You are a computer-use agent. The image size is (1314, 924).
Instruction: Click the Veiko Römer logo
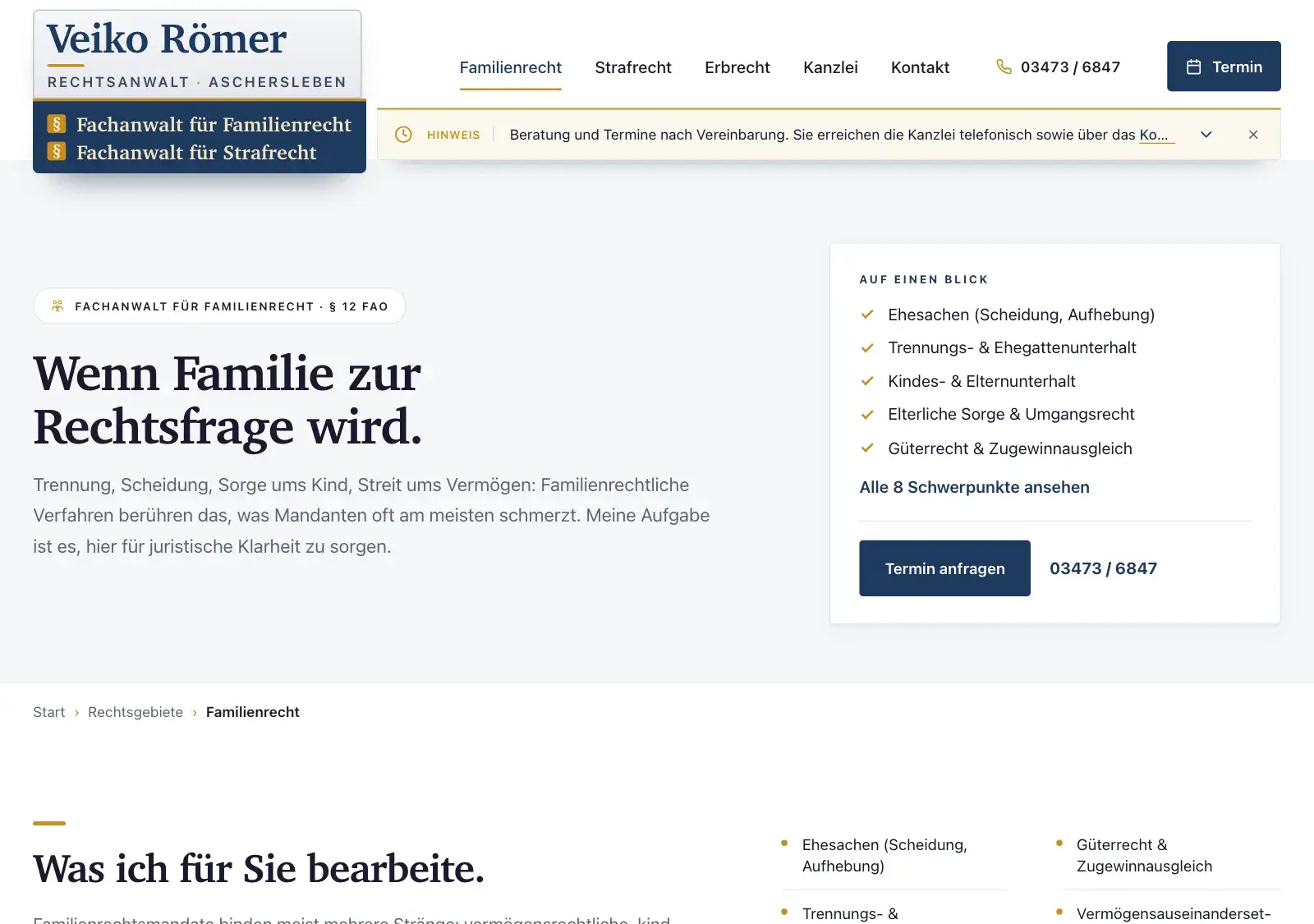pyautogui.click(x=197, y=54)
